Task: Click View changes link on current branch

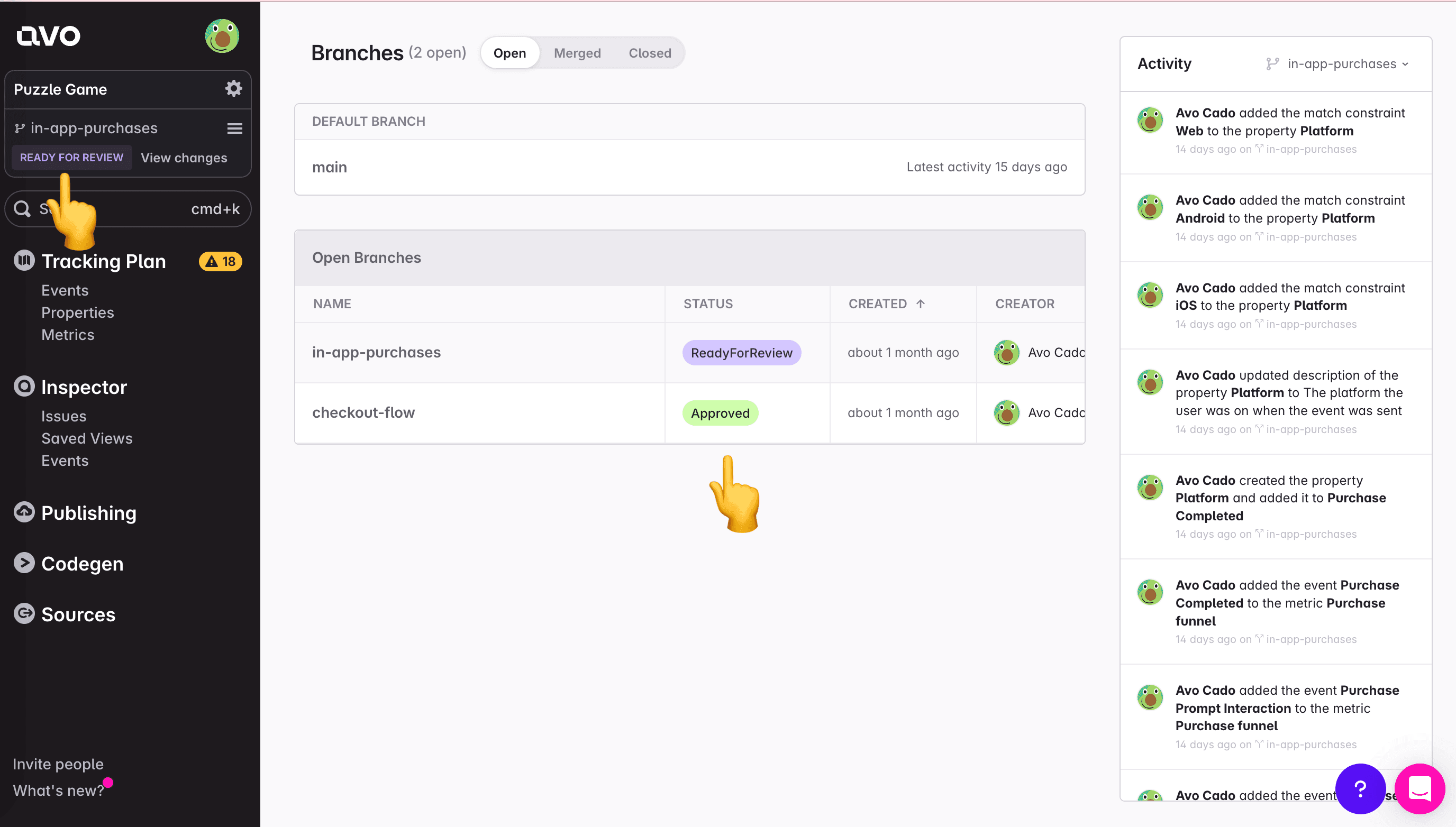Action: [x=184, y=158]
